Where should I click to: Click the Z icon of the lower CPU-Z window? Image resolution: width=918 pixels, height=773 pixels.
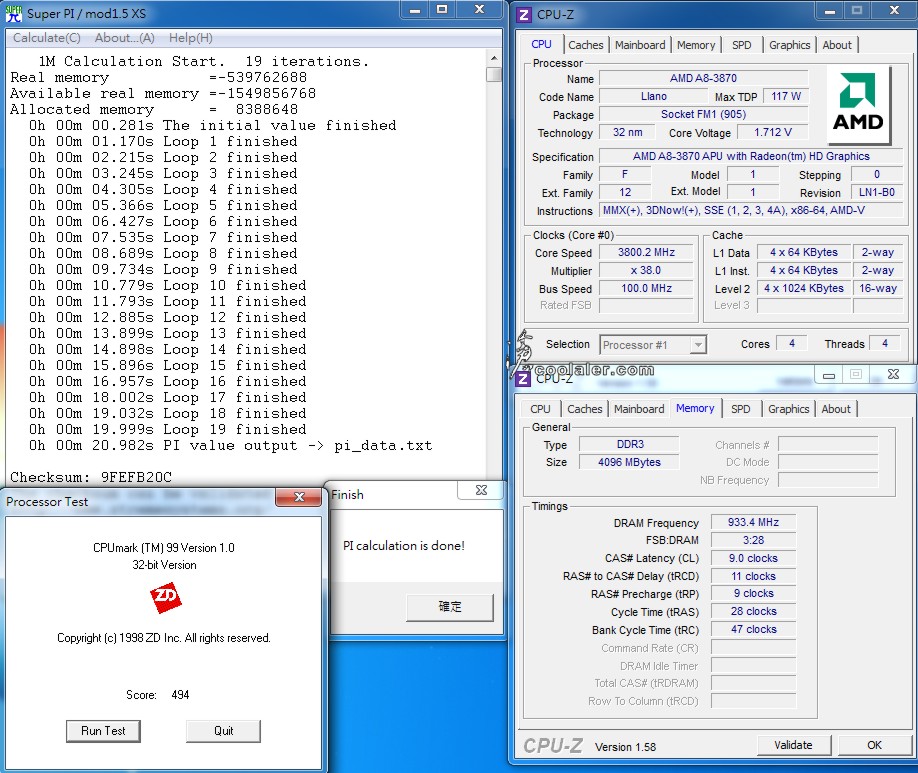523,379
